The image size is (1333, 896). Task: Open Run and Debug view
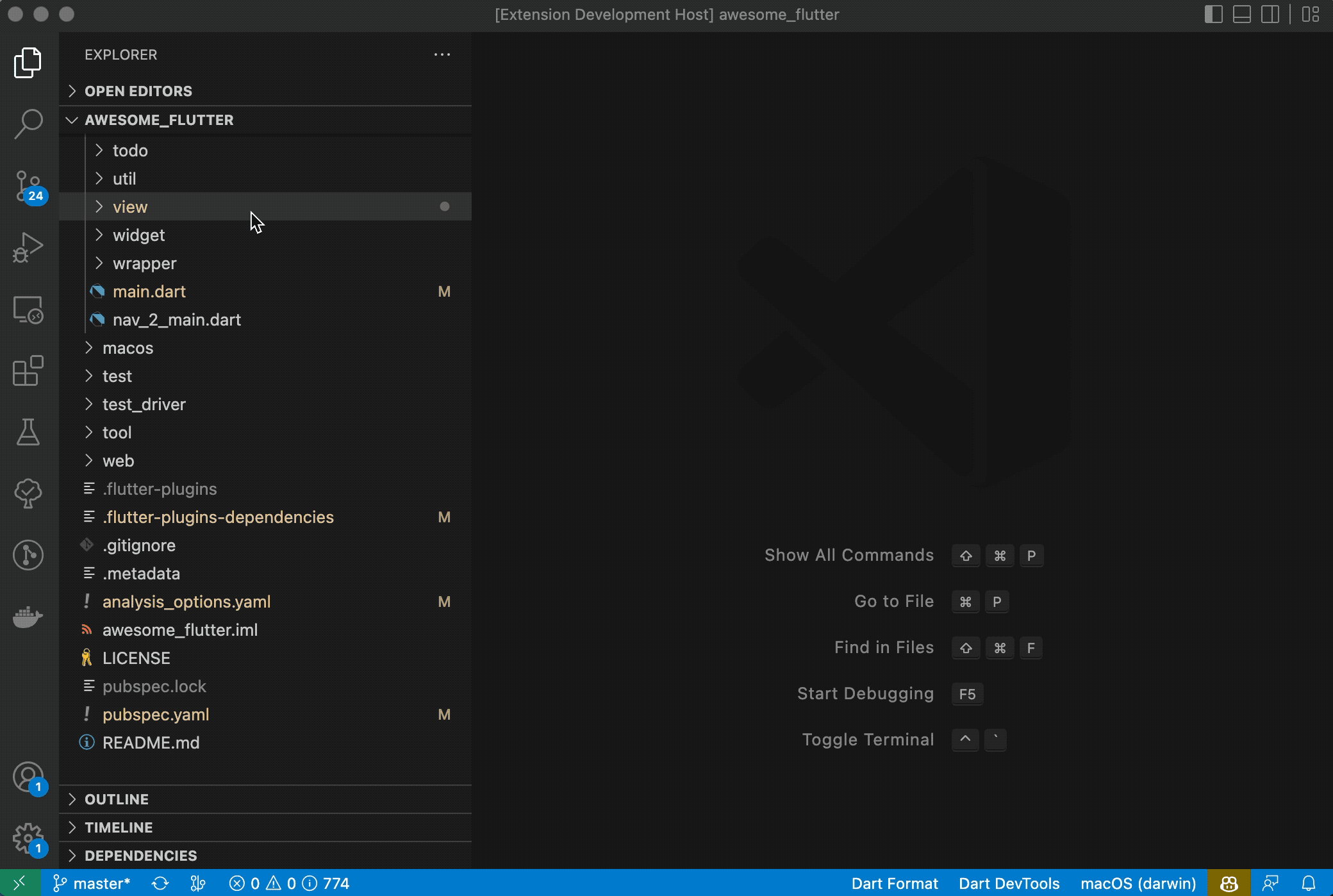click(x=28, y=247)
